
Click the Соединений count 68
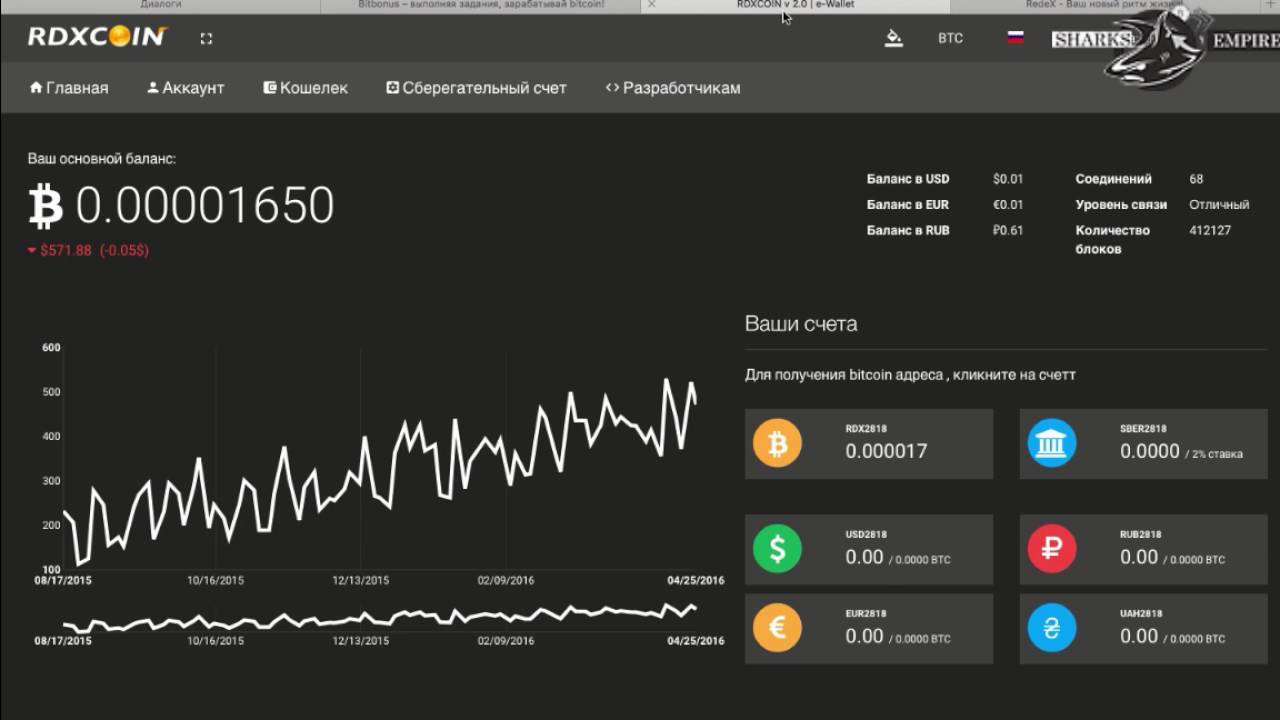click(1197, 179)
